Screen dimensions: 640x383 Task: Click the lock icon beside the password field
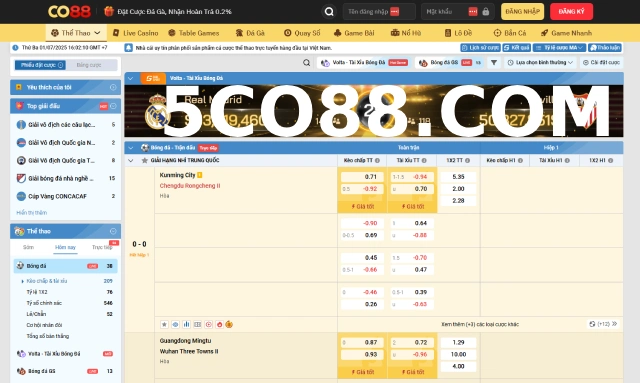click(x=485, y=11)
